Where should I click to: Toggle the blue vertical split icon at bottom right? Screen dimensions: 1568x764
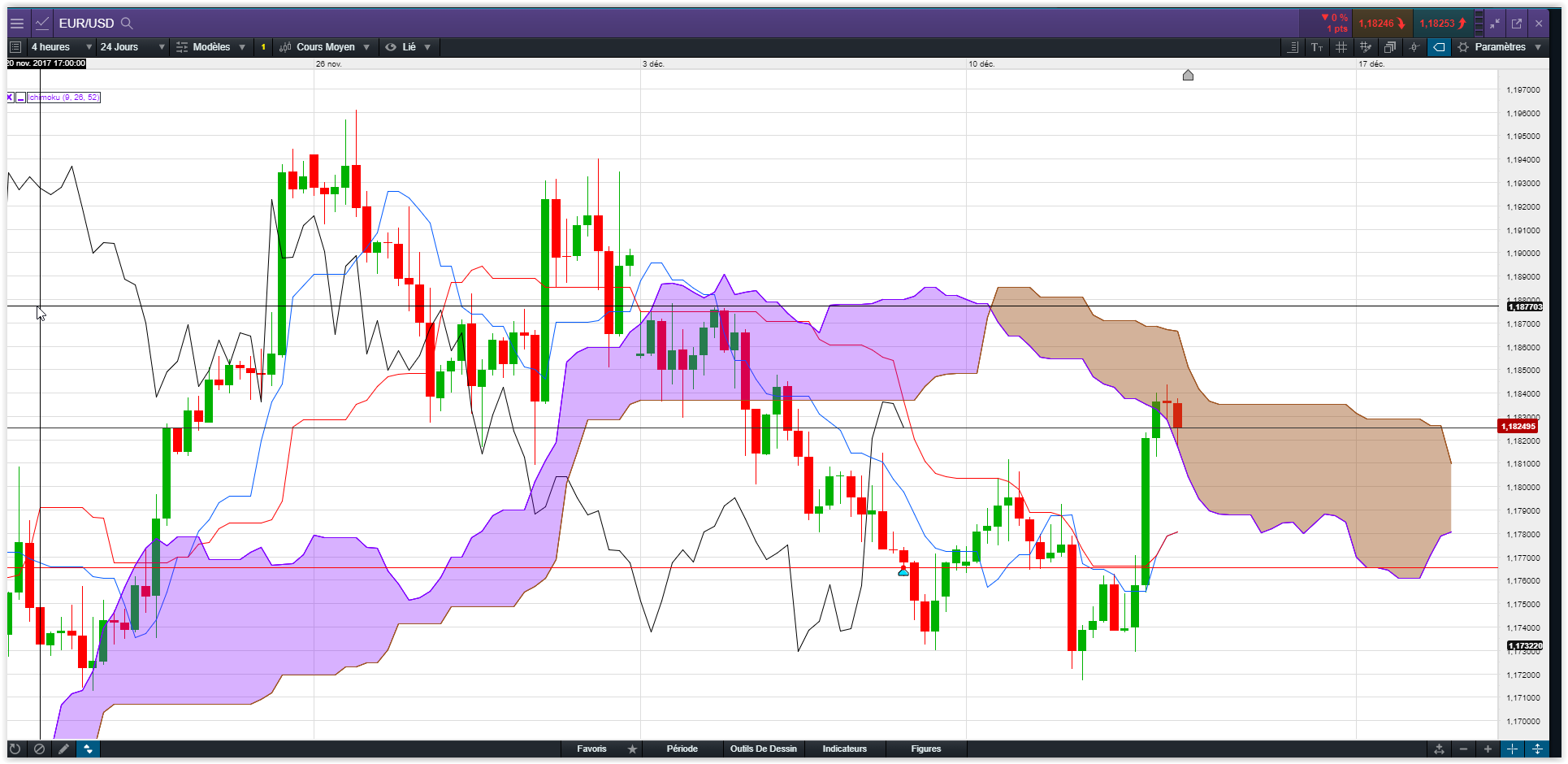click(x=1537, y=749)
